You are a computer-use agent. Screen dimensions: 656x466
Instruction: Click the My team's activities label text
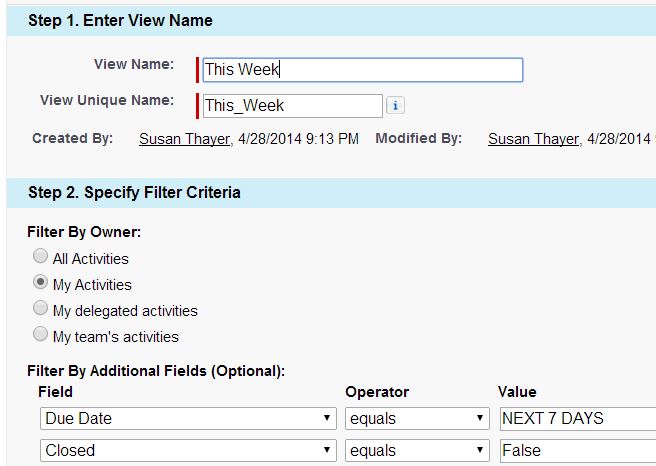116,336
